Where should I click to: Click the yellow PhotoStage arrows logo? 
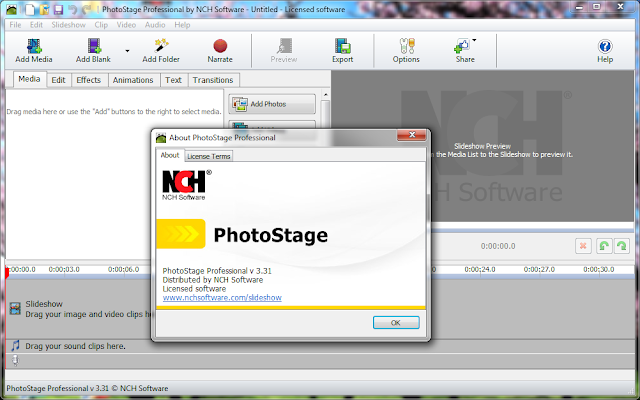[181, 234]
